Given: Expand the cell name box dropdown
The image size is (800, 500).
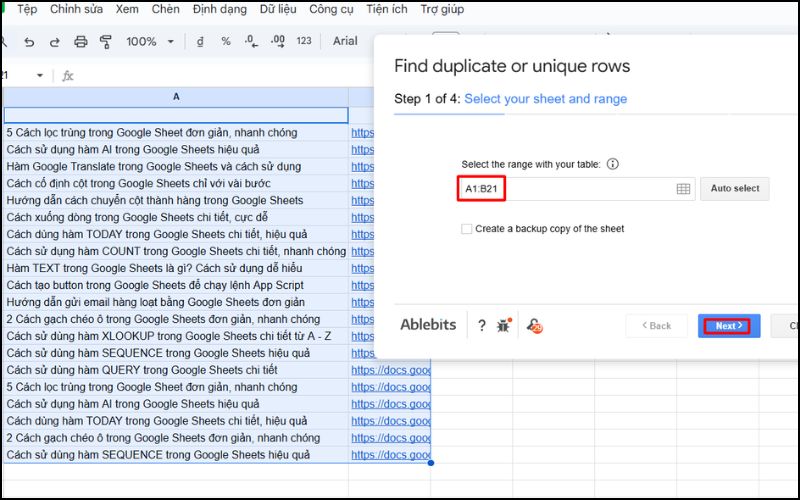Looking at the screenshot, I should pyautogui.click(x=40, y=75).
